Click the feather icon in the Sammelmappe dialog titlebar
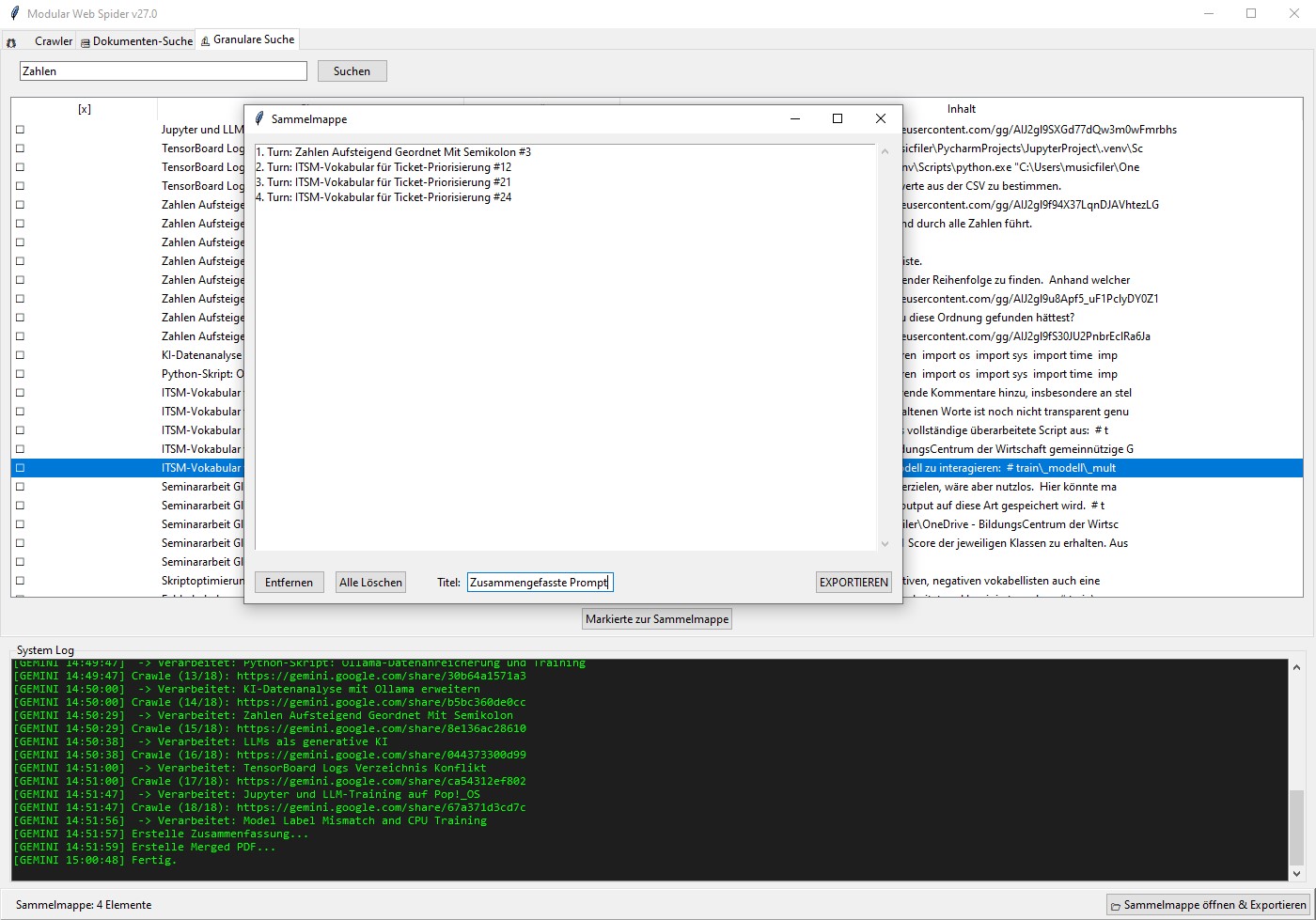Image resolution: width=1316 pixels, height=920 pixels. click(x=258, y=118)
